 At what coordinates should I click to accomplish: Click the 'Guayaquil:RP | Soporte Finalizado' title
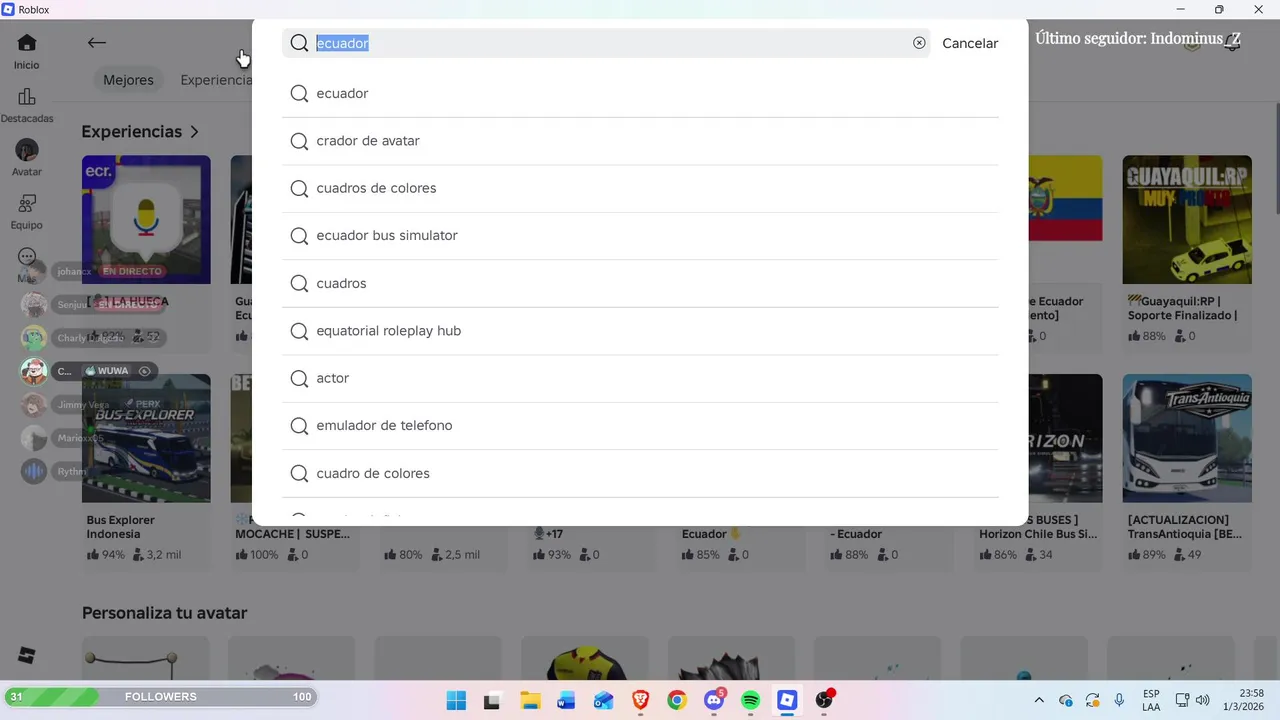click(x=1183, y=308)
